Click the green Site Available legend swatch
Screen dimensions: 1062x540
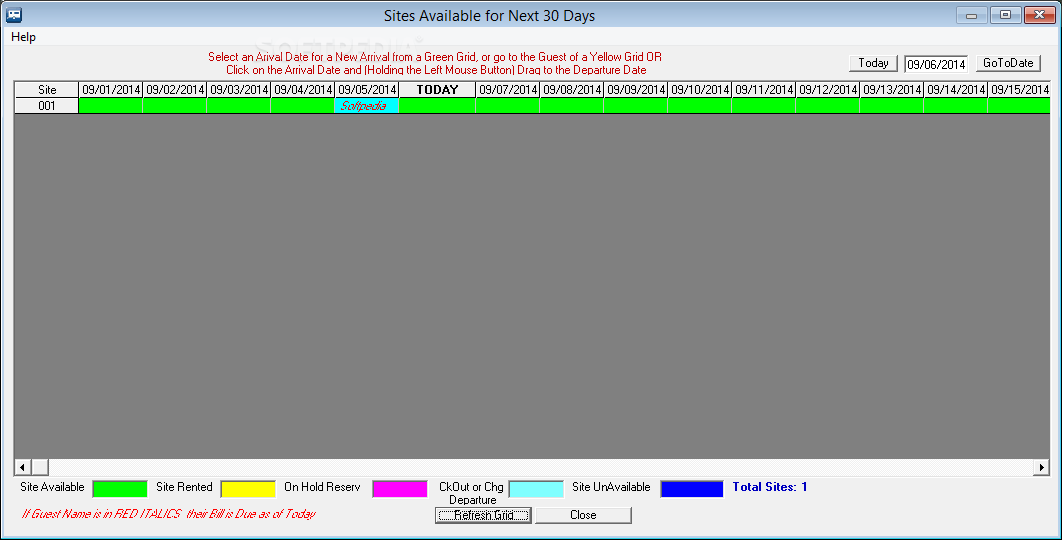point(120,489)
